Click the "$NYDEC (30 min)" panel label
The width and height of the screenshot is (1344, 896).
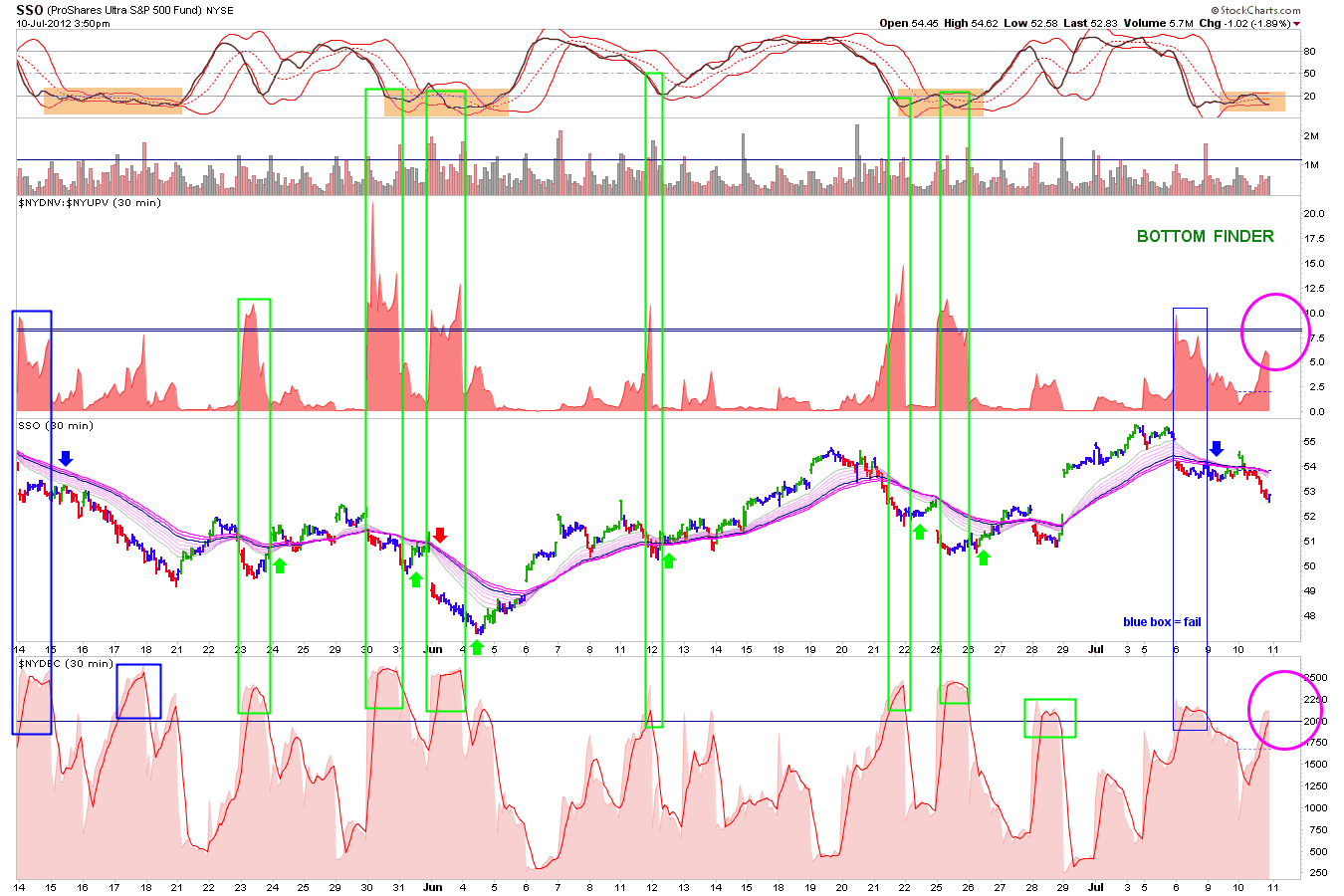[66, 664]
